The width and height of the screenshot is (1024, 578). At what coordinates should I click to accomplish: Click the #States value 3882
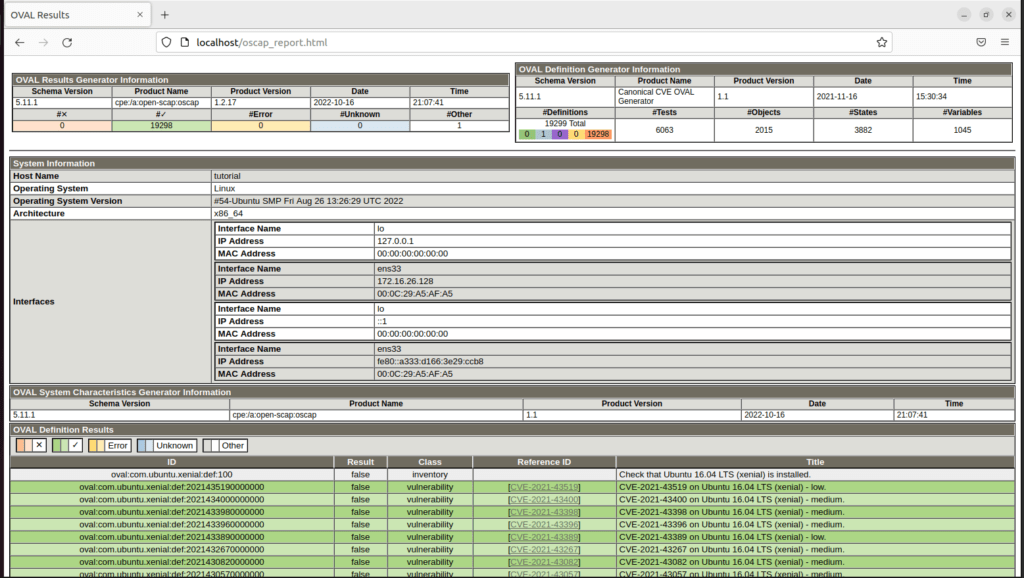tap(863, 130)
